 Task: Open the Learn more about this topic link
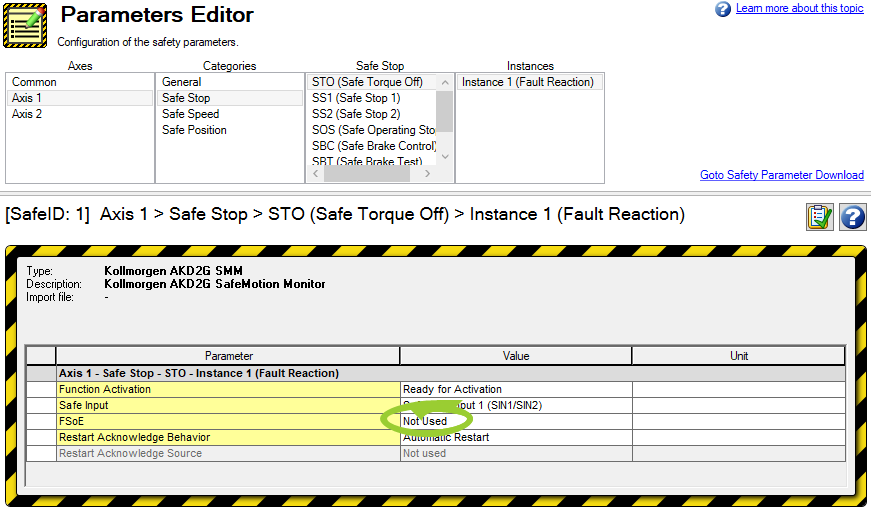pyautogui.click(x=799, y=8)
